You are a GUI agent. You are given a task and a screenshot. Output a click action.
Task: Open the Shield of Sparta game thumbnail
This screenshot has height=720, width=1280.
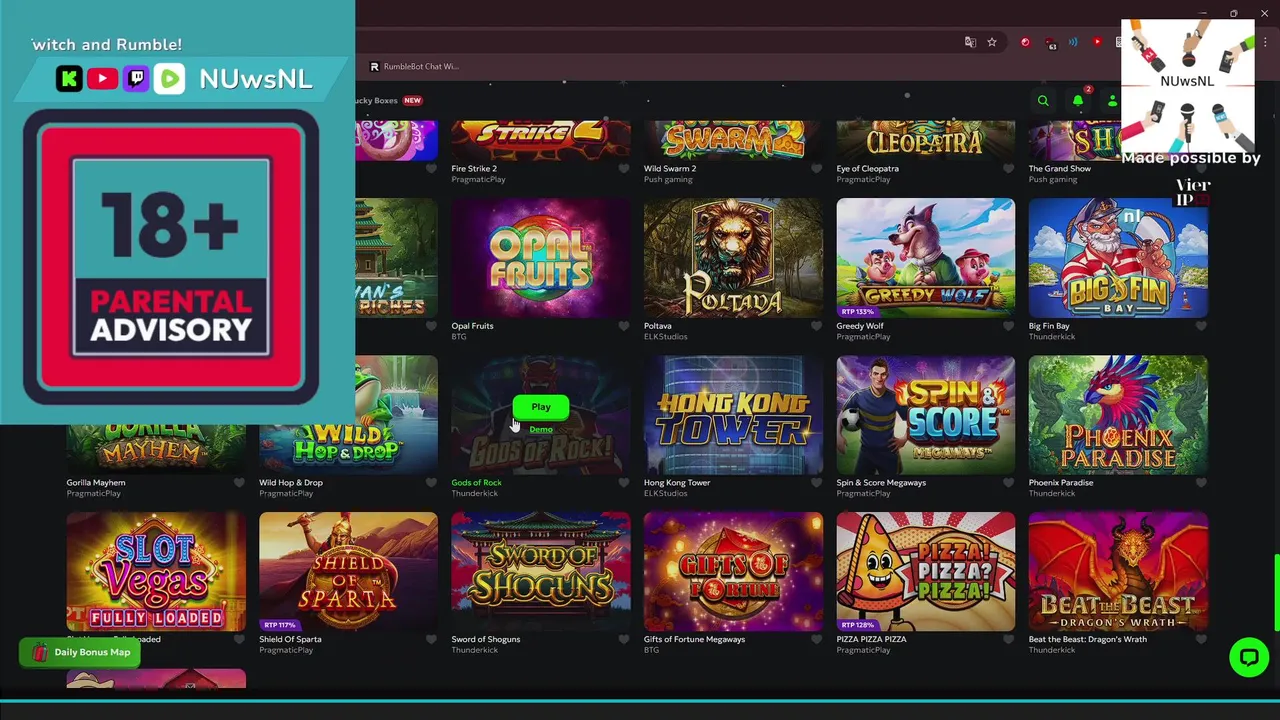[348, 572]
